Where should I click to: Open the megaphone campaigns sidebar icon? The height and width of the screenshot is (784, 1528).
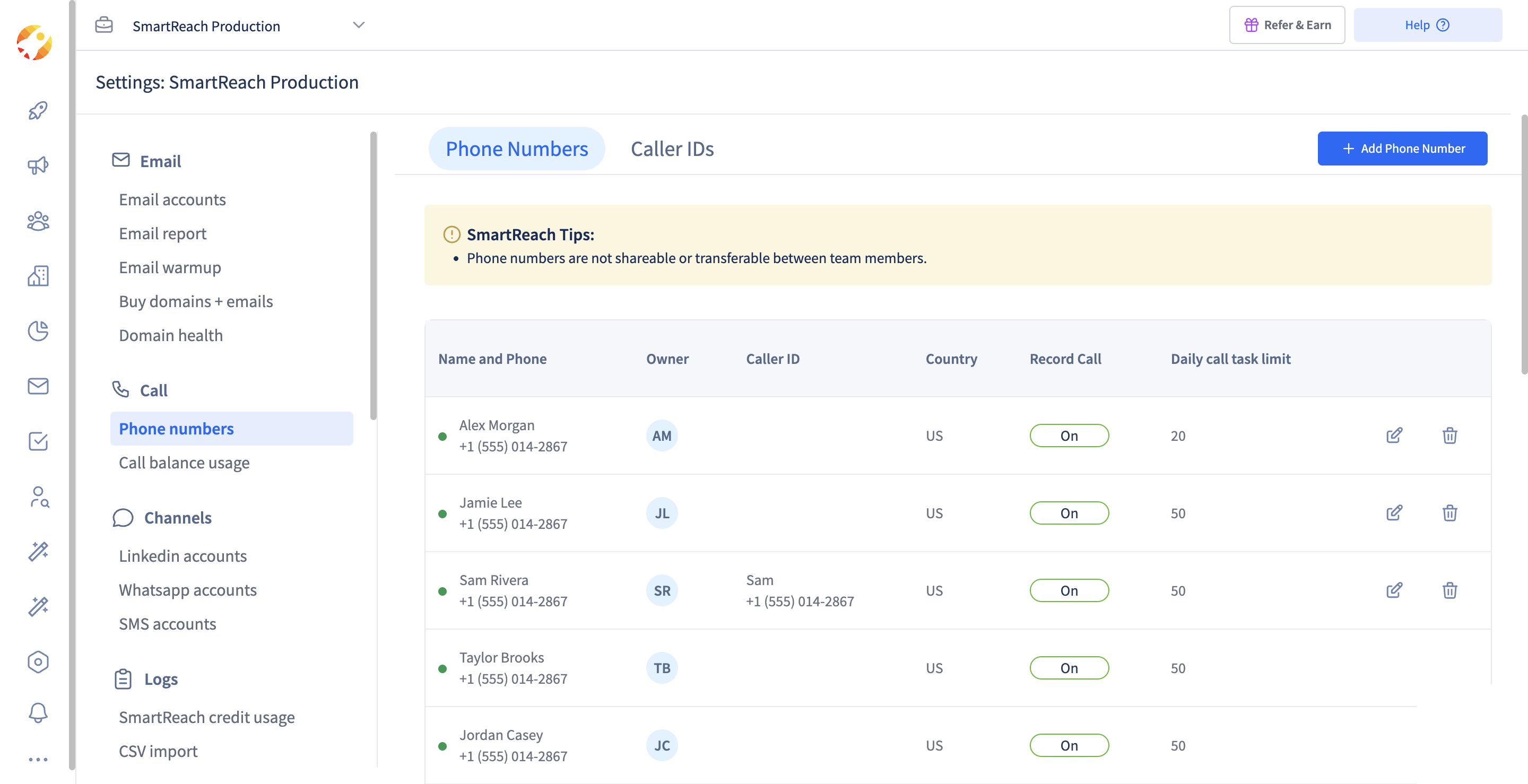[38, 165]
